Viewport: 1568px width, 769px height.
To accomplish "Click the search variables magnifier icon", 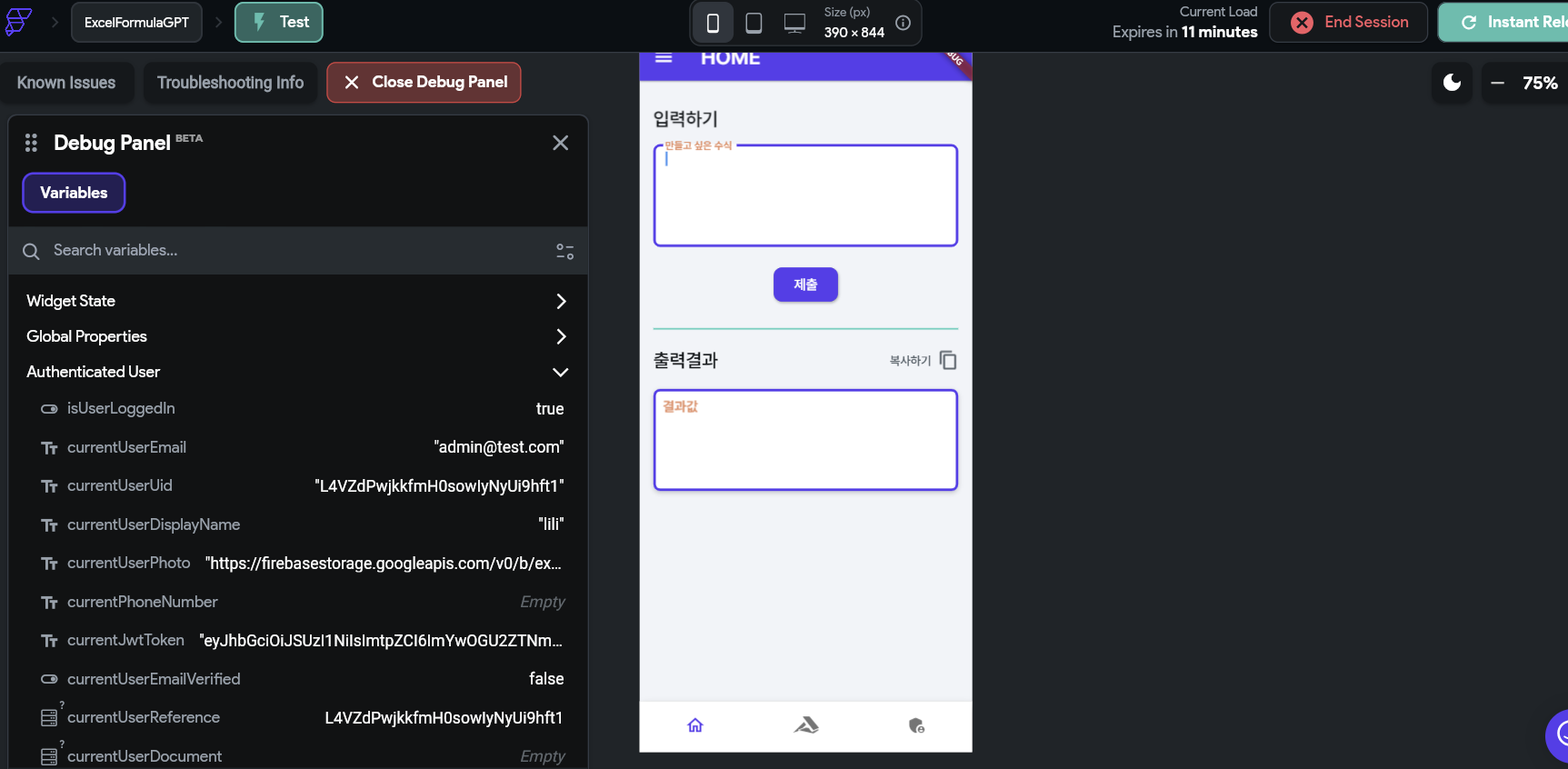I will click(31, 251).
